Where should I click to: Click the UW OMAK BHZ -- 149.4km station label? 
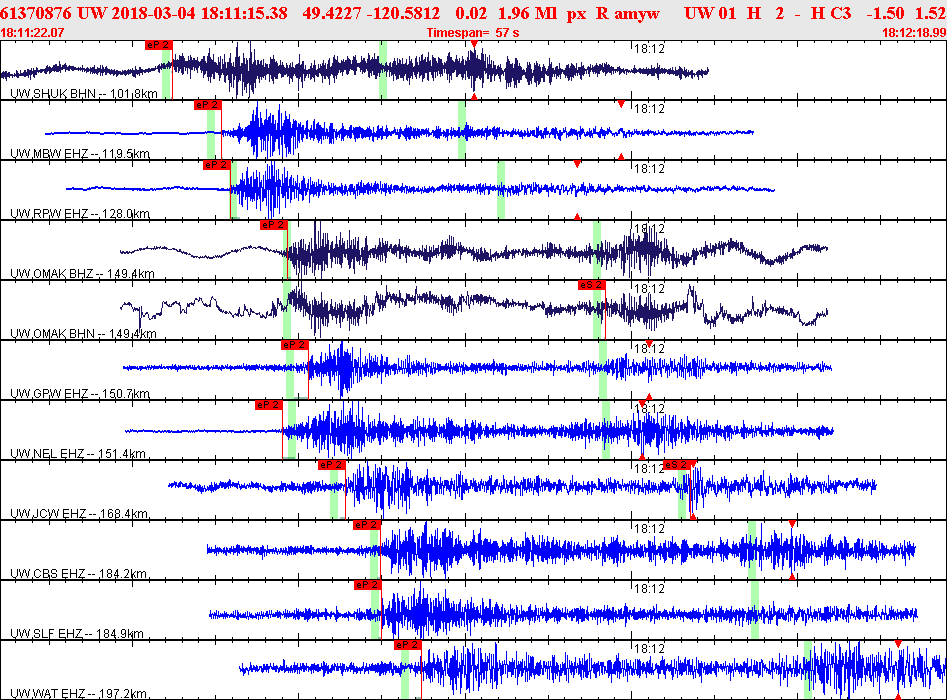tap(82, 274)
